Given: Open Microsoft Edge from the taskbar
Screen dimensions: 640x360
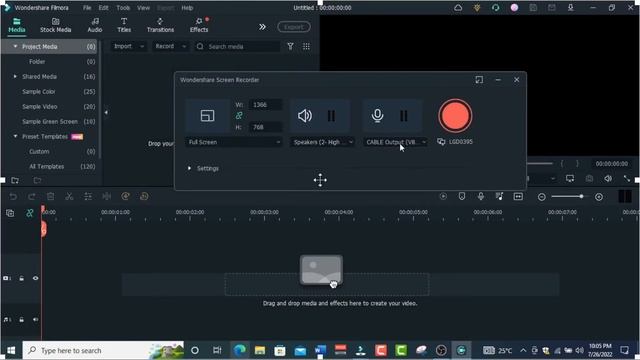Looking at the screenshot, I should (240, 350).
